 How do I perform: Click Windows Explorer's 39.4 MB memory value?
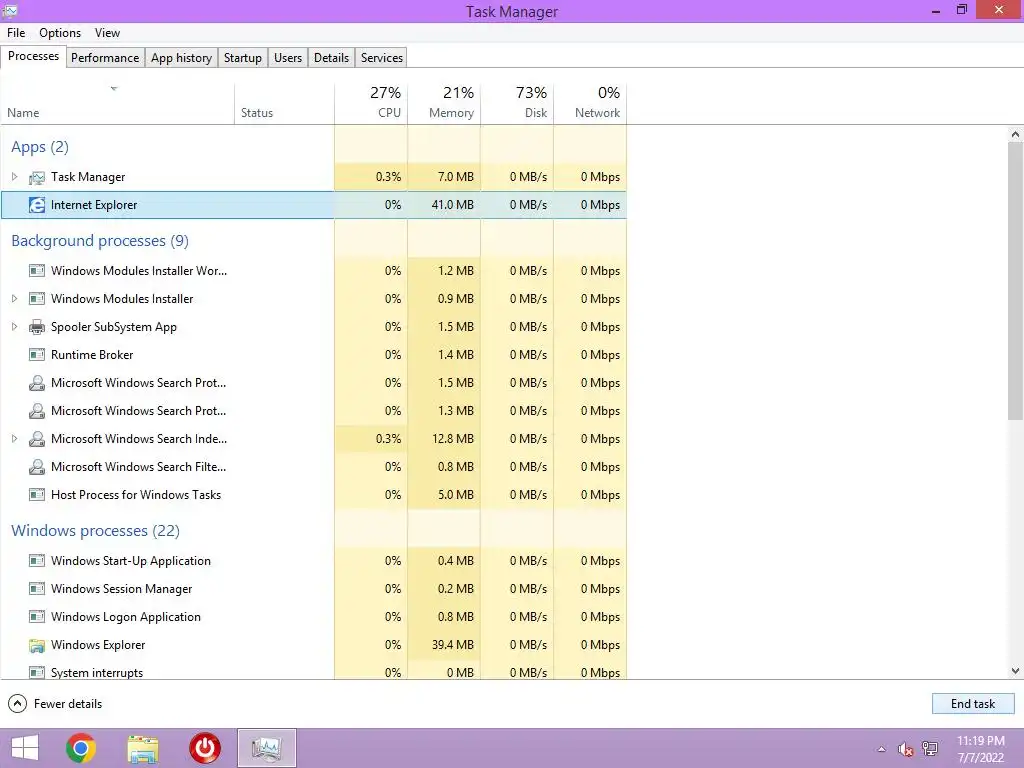pyautogui.click(x=453, y=645)
